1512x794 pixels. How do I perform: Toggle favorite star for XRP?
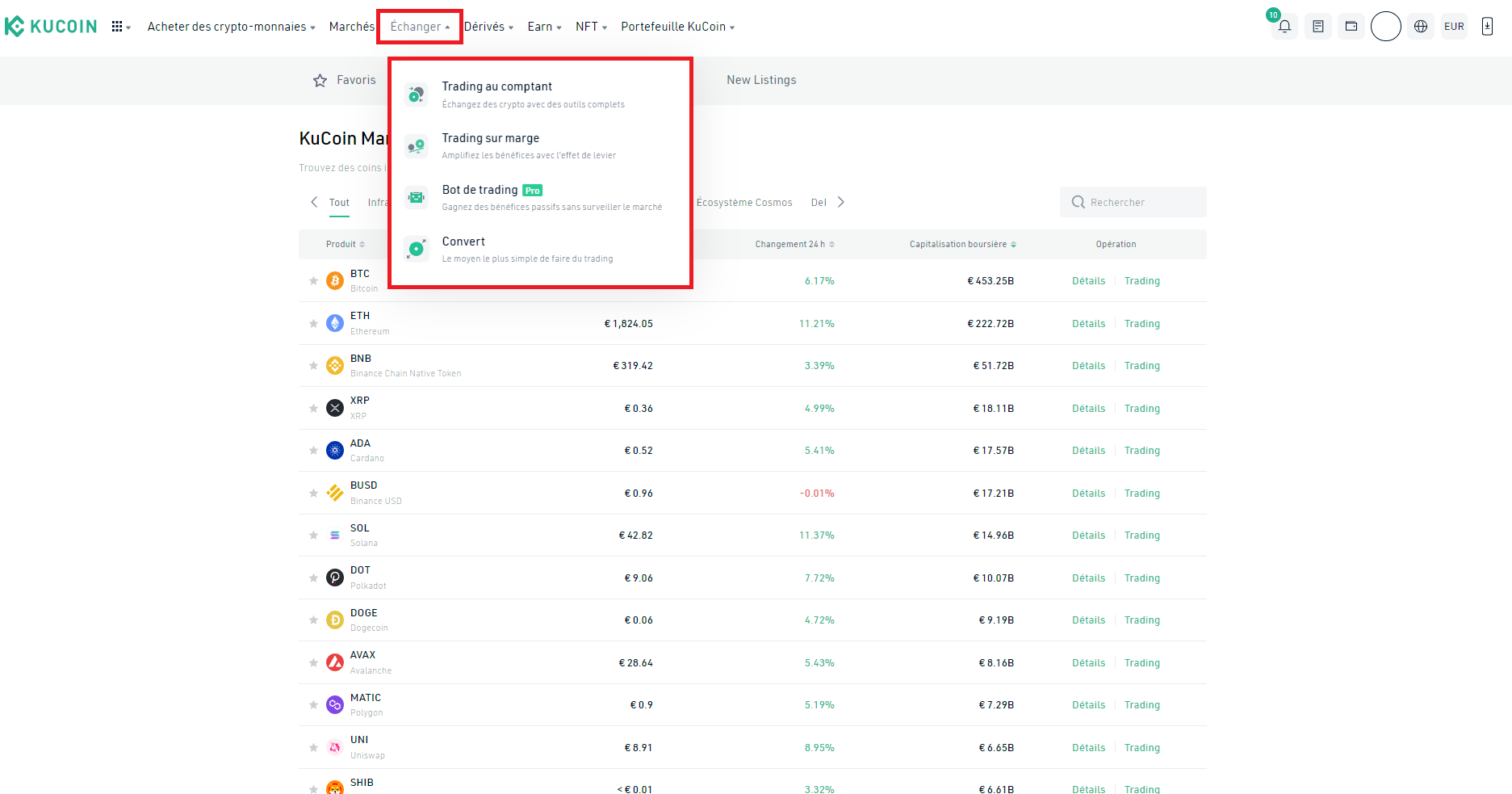[x=313, y=408]
